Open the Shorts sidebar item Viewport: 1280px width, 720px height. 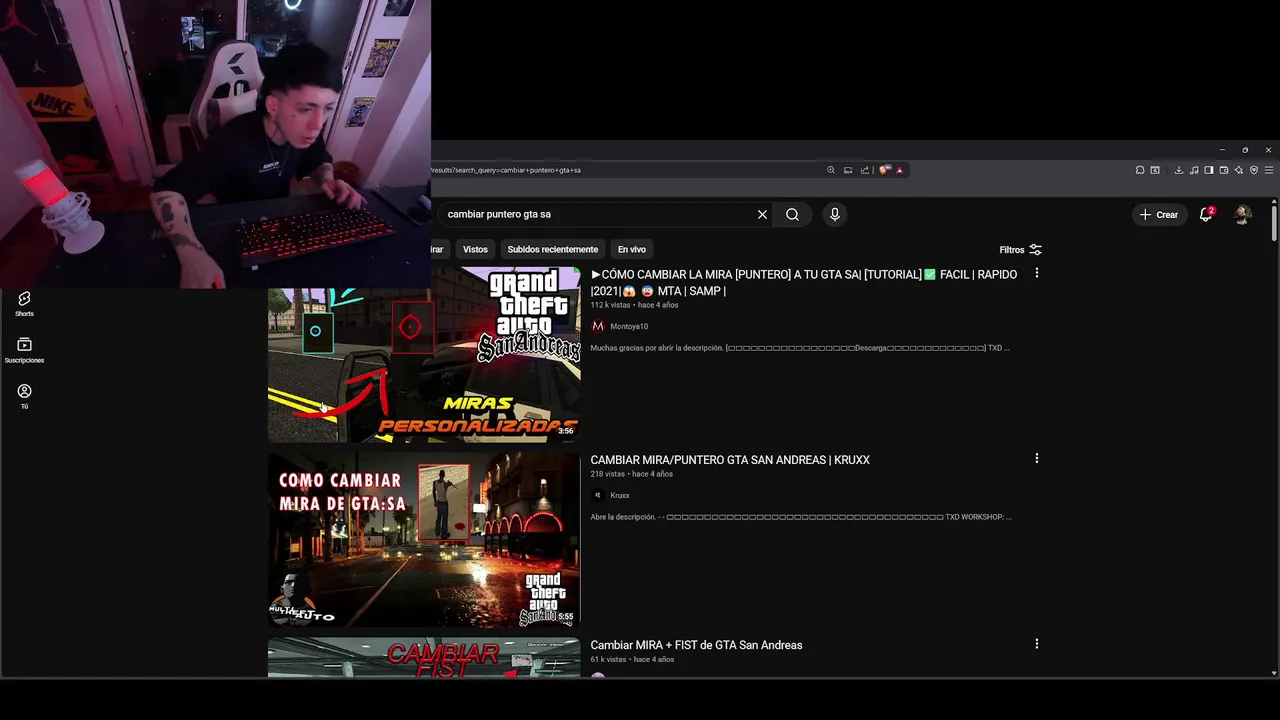coord(24,303)
